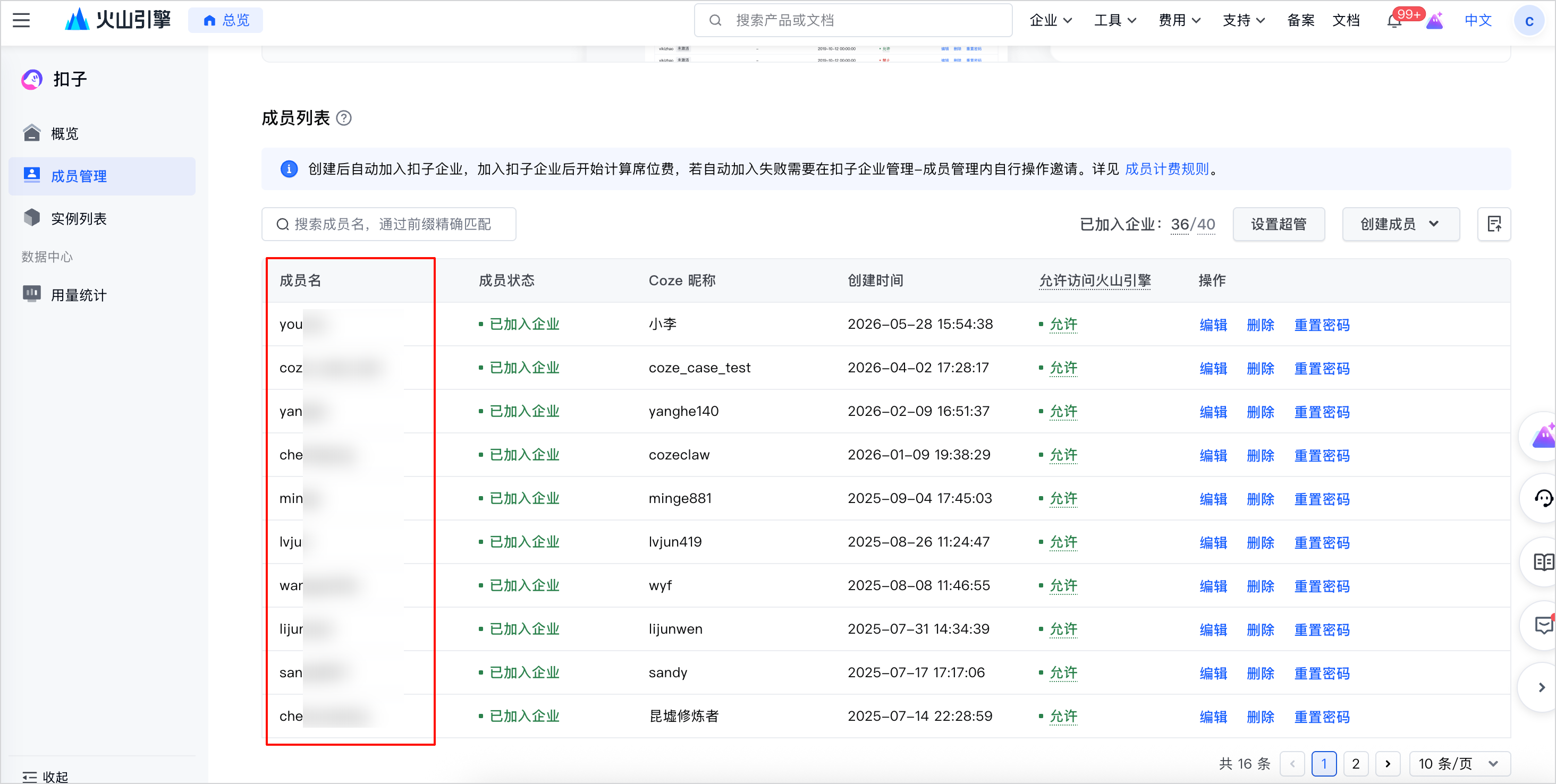Click 重置密码 for the 小李 member
This screenshot has height=784, width=1556.
(1322, 325)
